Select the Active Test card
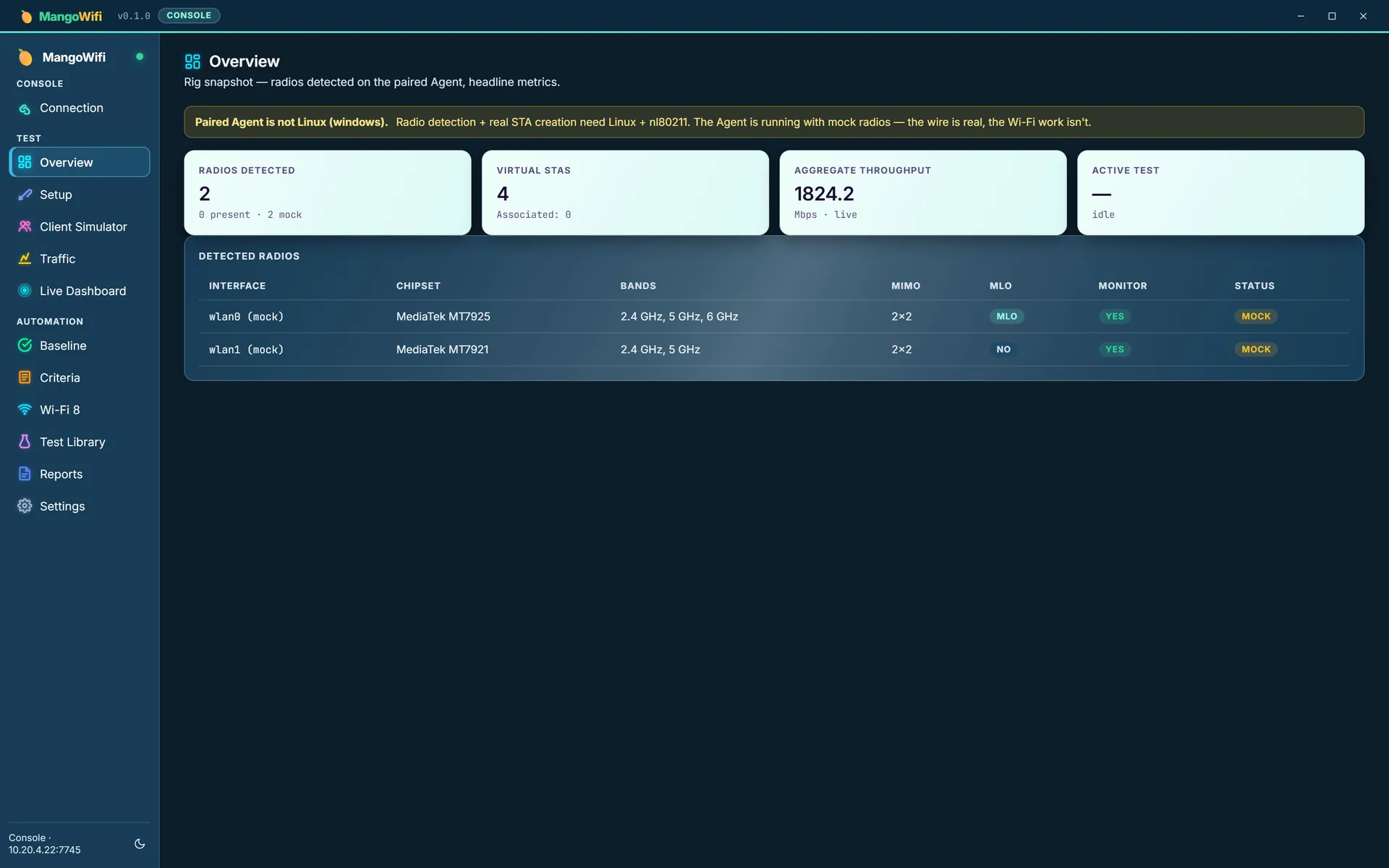The image size is (1389, 868). (1220, 192)
